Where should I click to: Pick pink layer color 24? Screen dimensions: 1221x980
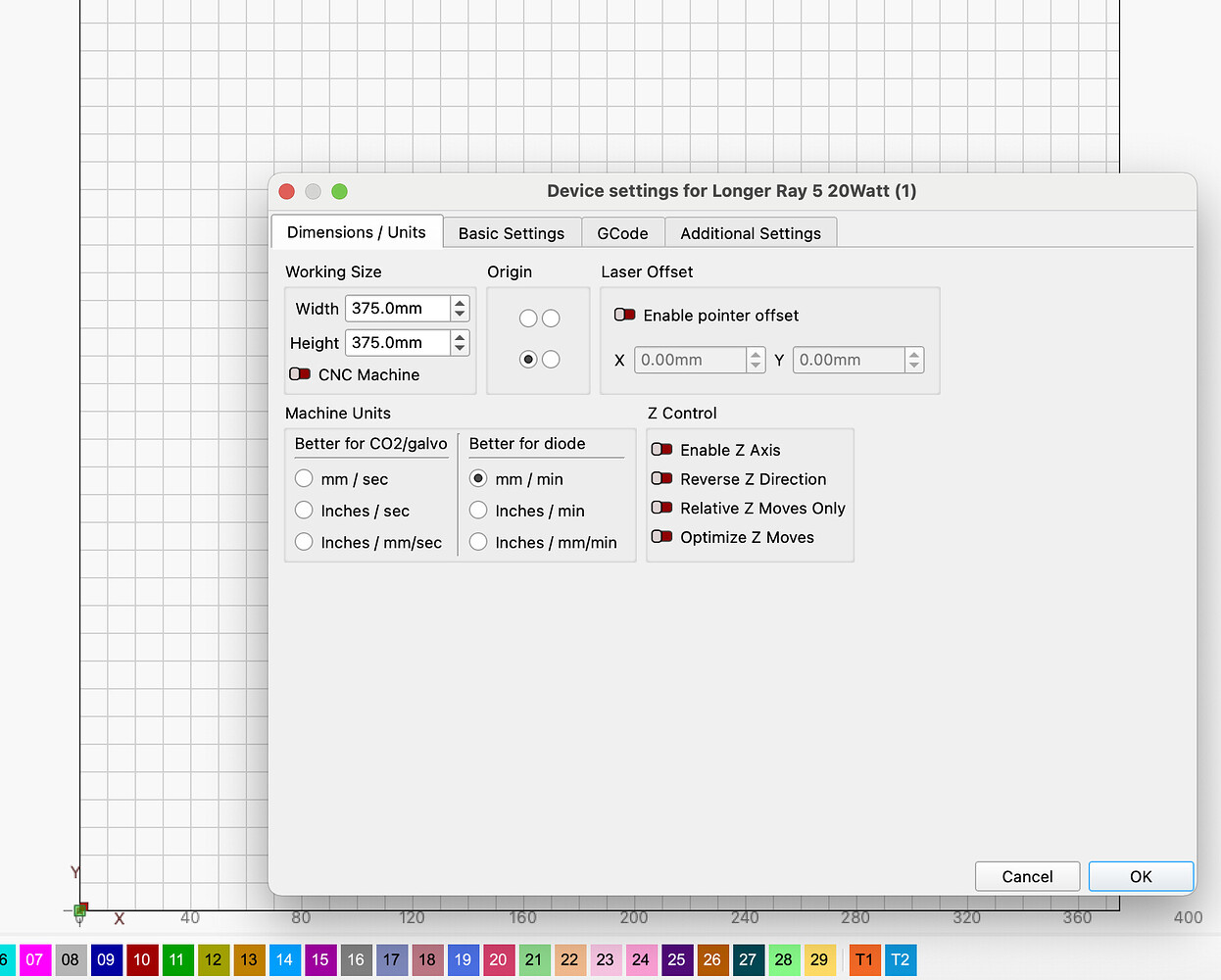coord(641,959)
